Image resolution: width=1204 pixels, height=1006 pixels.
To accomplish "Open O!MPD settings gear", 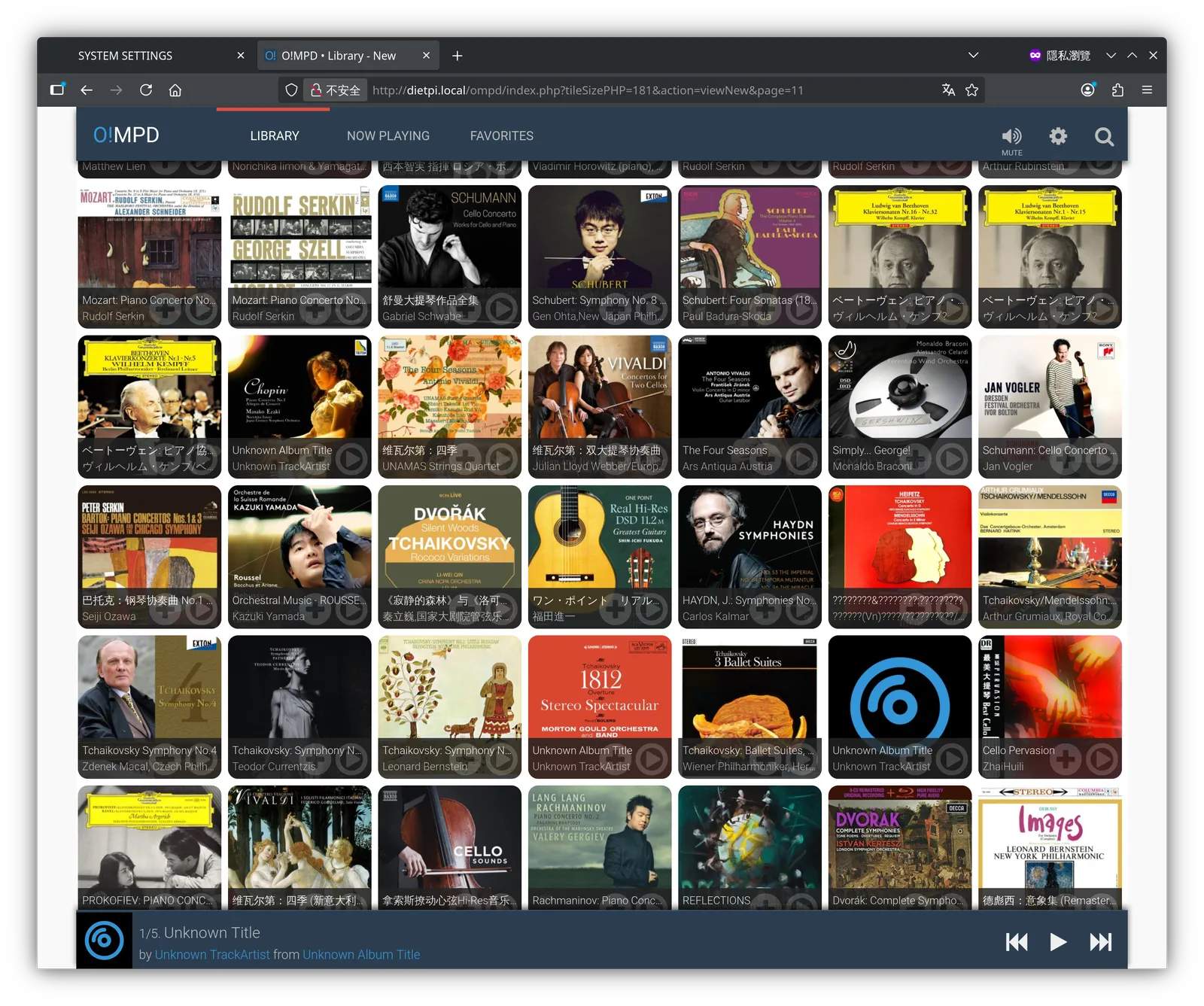I will click(1058, 136).
